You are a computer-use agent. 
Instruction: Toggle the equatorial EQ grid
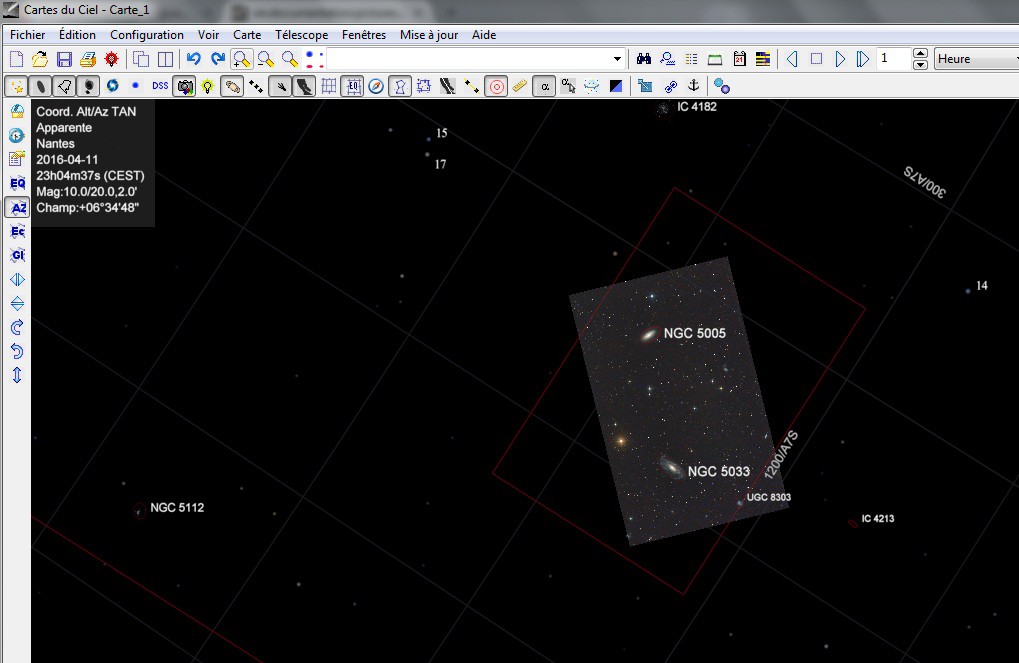(x=352, y=86)
